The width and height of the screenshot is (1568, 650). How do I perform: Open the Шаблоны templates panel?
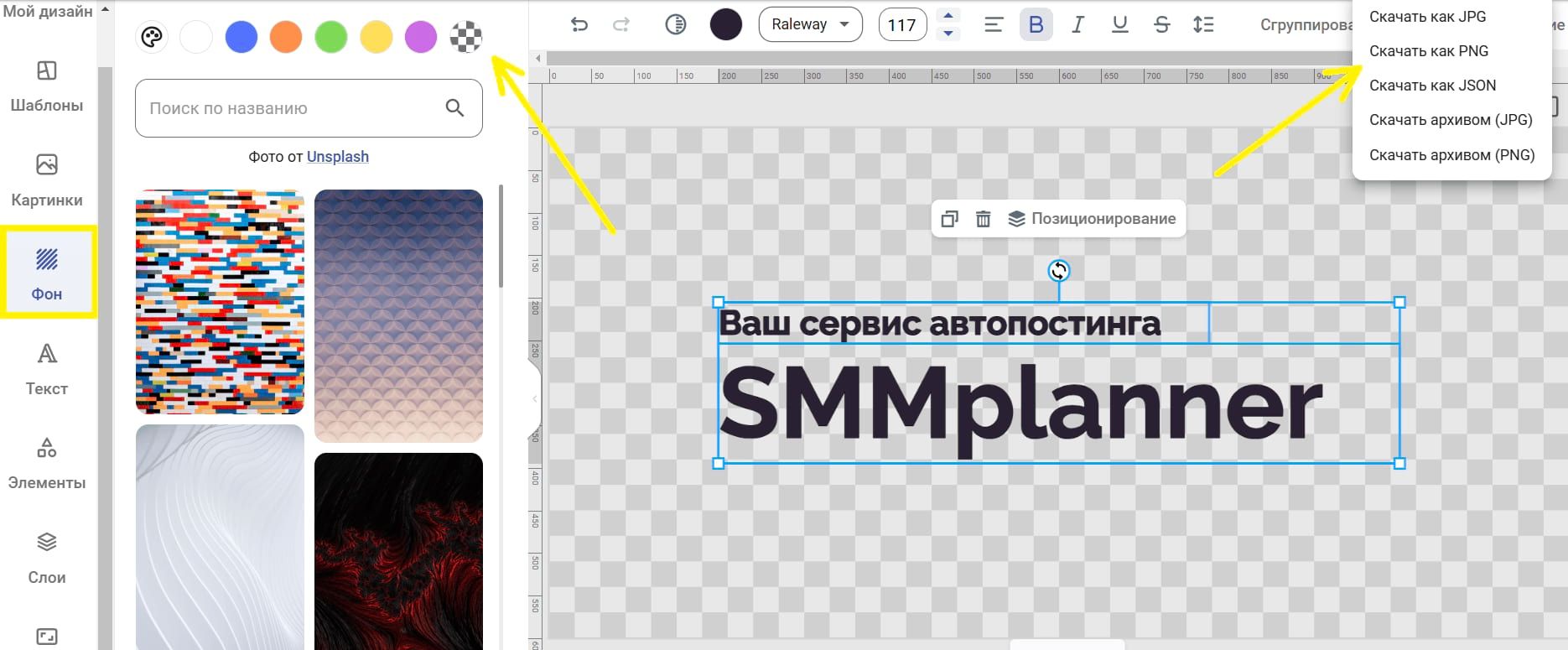47,87
